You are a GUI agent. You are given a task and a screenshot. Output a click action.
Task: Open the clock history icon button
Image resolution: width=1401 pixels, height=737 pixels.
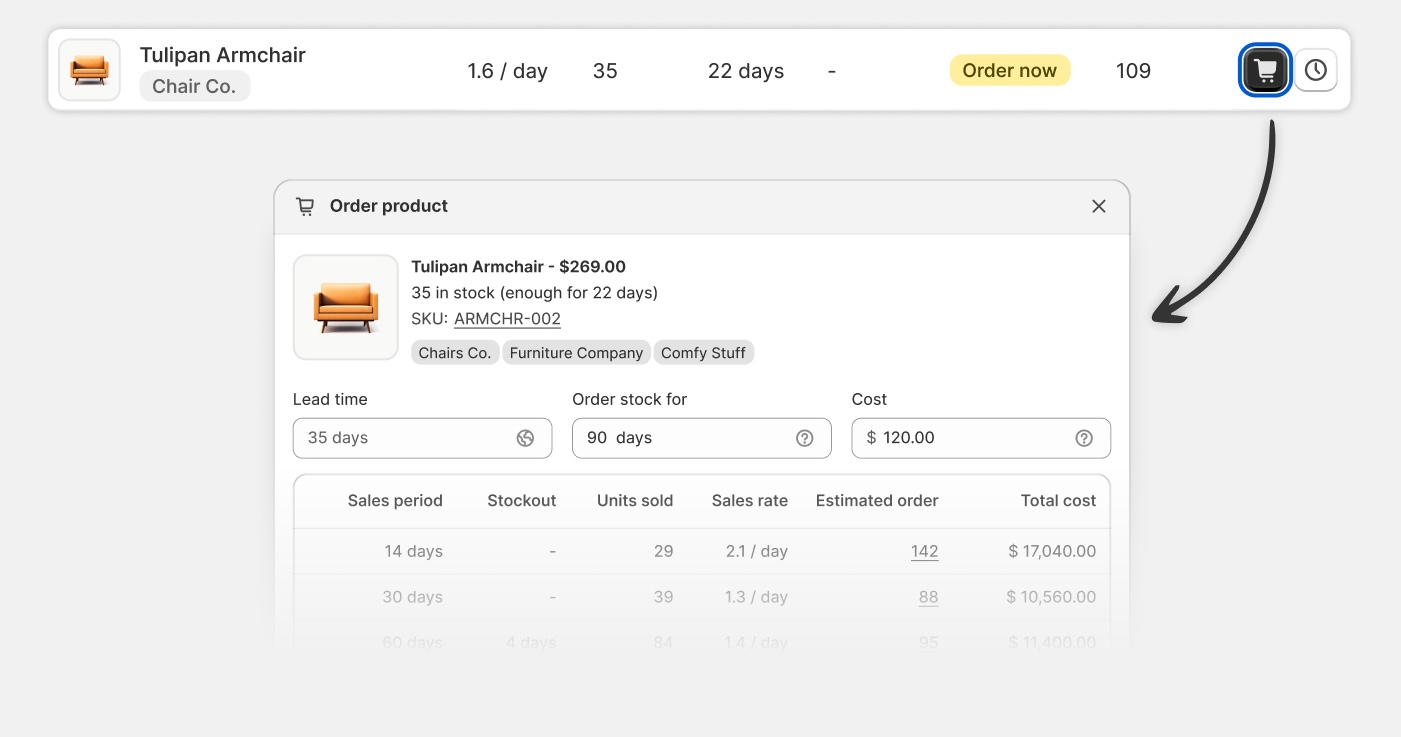(1315, 71)
